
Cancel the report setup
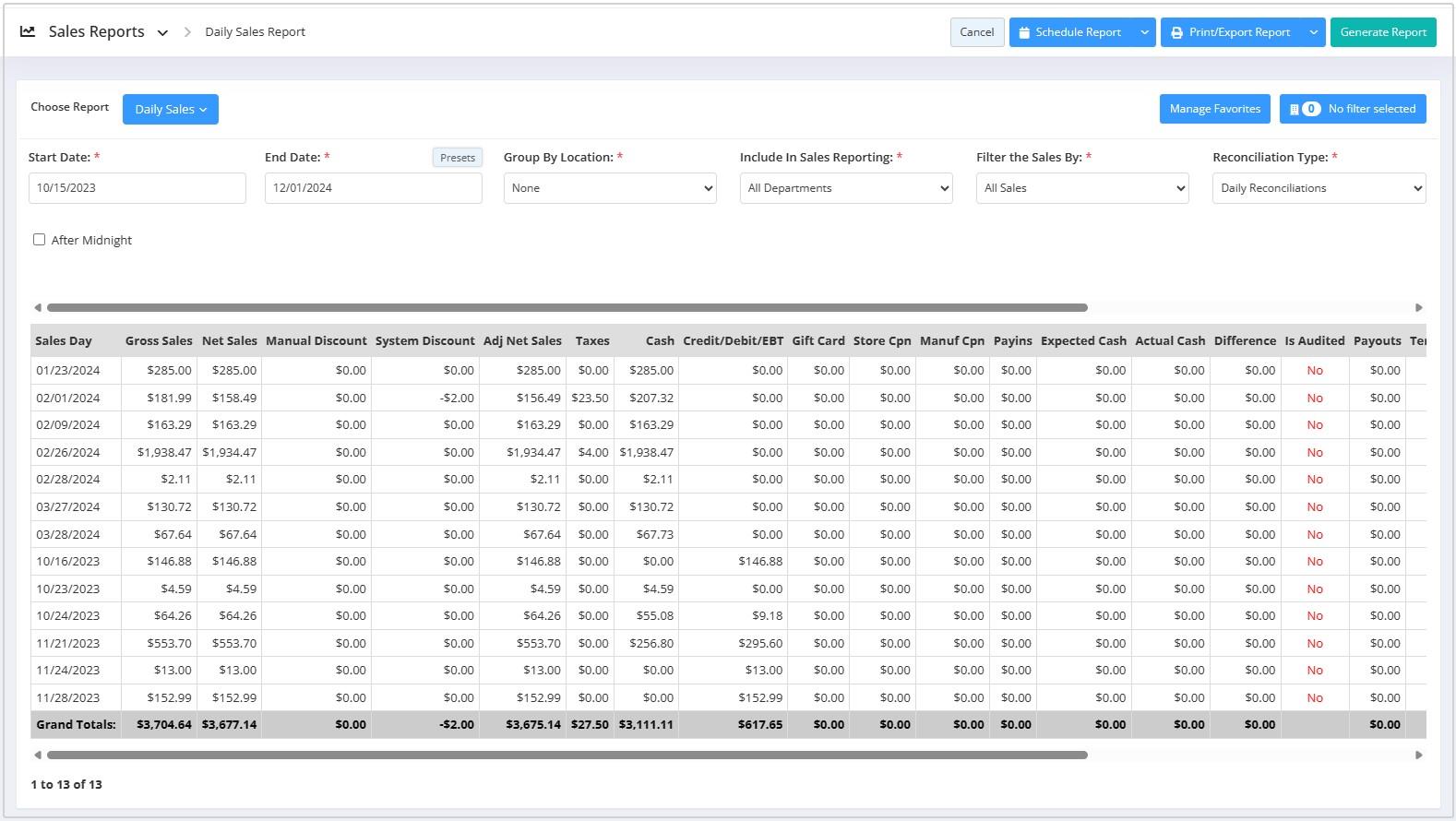point(977,32)
